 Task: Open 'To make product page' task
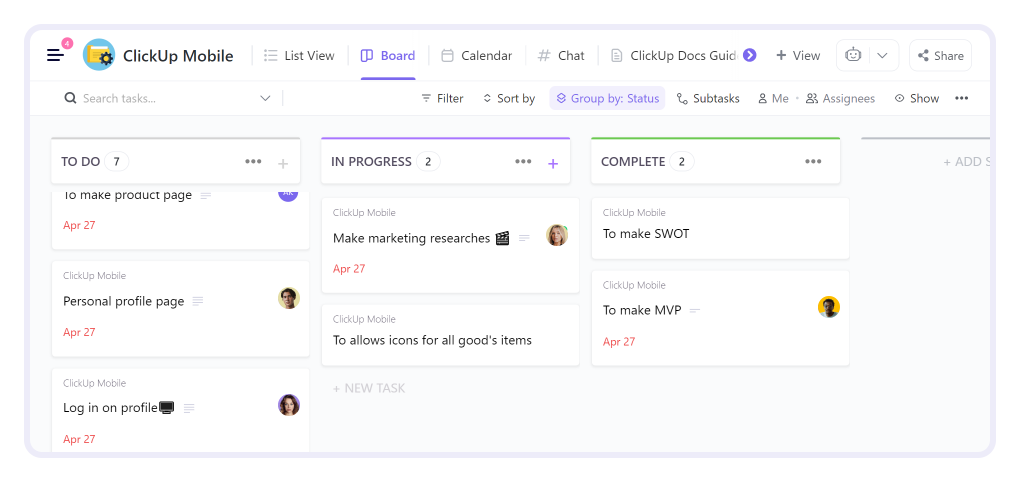128,195
